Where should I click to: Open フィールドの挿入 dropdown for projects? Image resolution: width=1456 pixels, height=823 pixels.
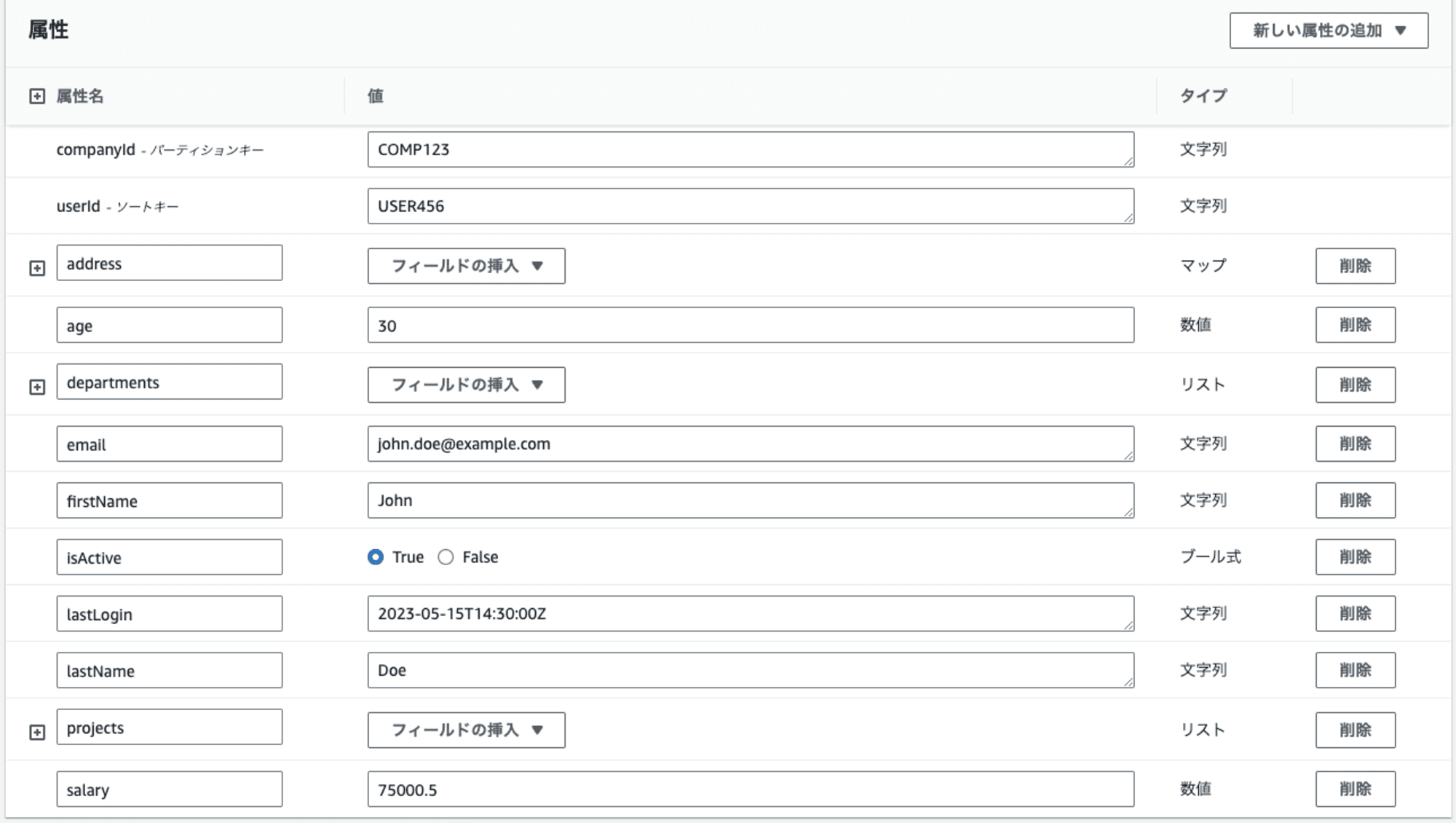pos(466,729)
